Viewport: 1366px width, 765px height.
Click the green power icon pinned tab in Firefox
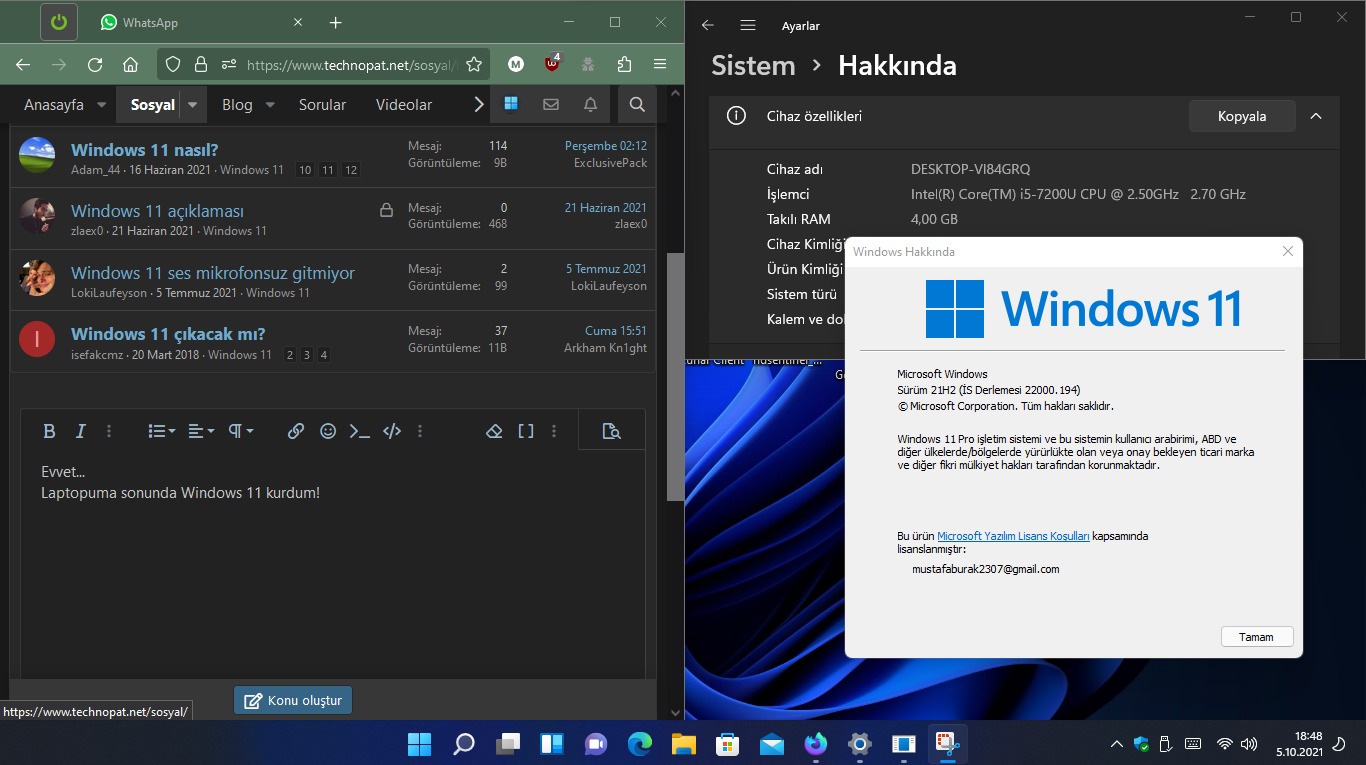(59, 22)
